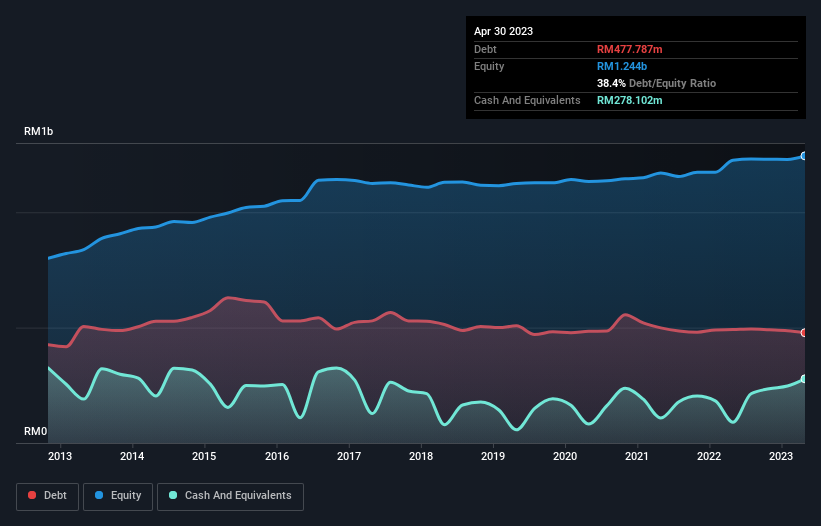The width and height of the screenshot is (821, 526).
Task: Select the red Debt endpoint marker
Action: (804, 332)
